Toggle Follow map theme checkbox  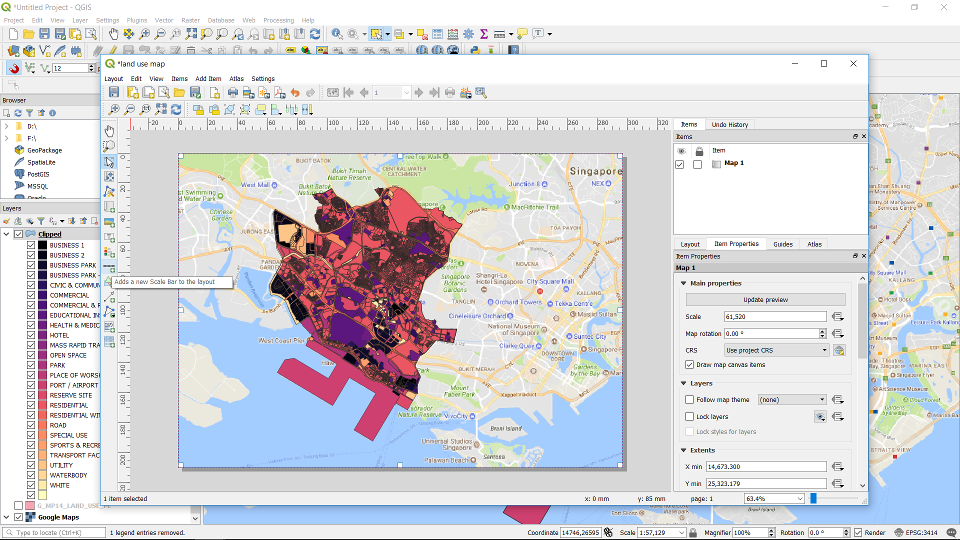pos(689,400)
